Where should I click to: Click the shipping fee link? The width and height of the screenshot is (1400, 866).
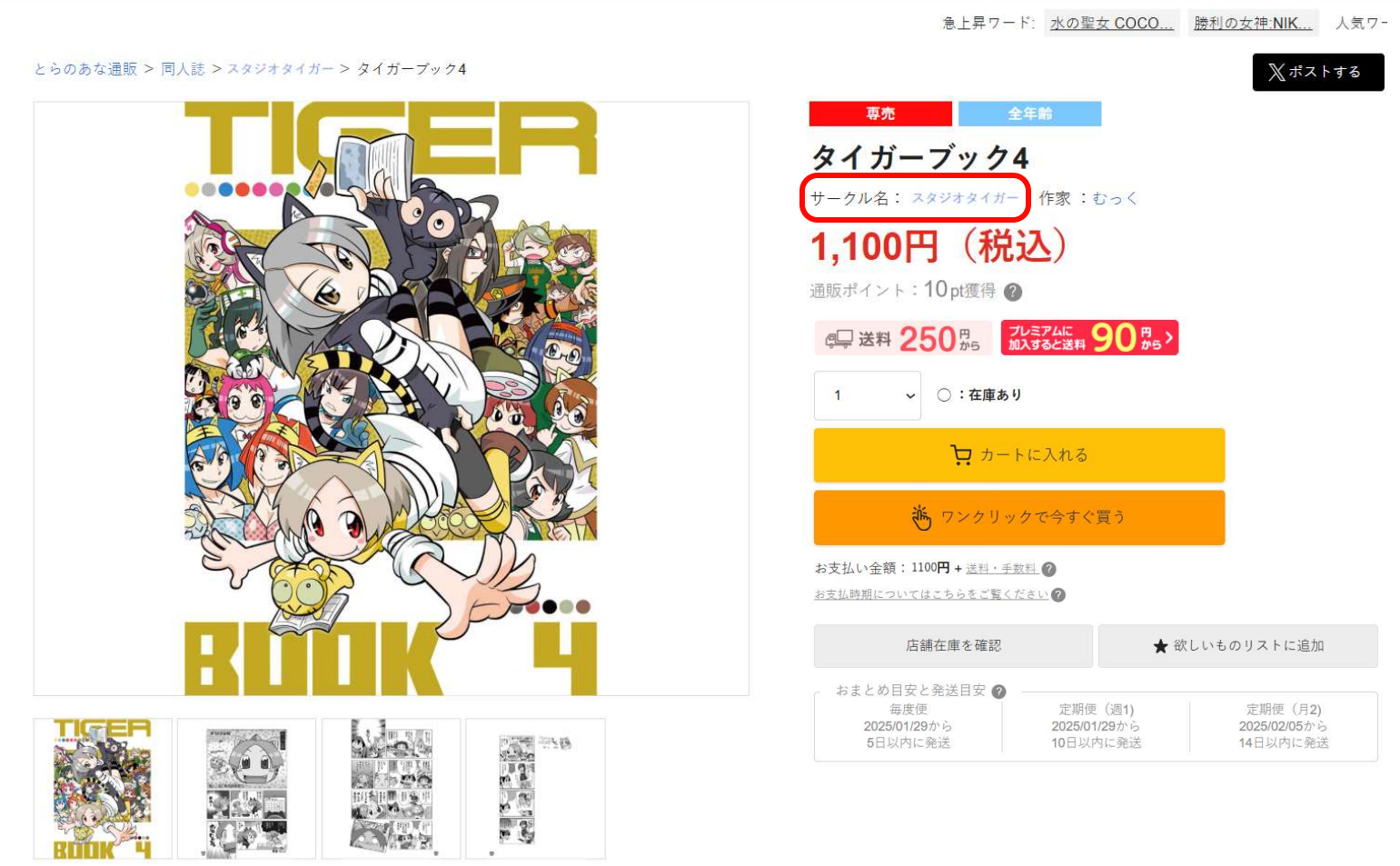pos(1001,569)
